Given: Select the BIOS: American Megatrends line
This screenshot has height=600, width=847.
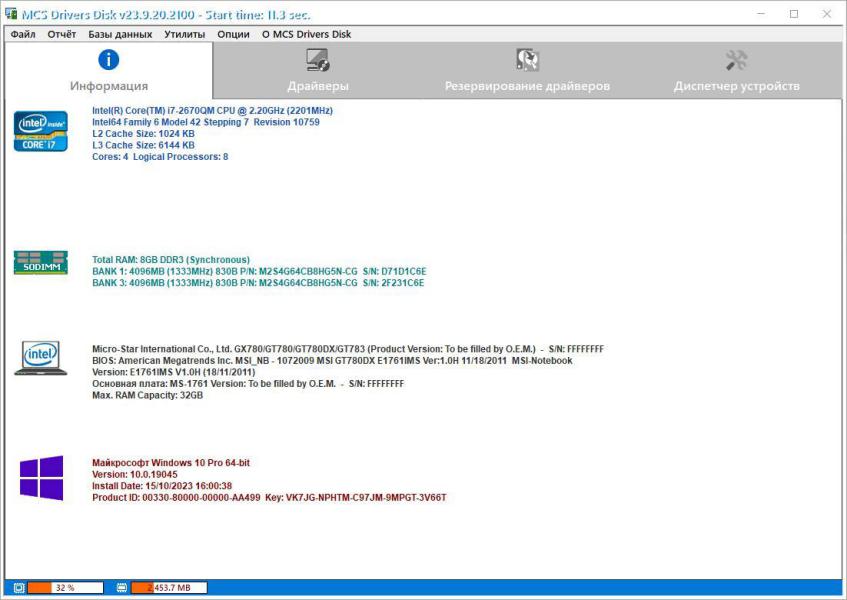Looking at the screenshot, I should [332, 361].
